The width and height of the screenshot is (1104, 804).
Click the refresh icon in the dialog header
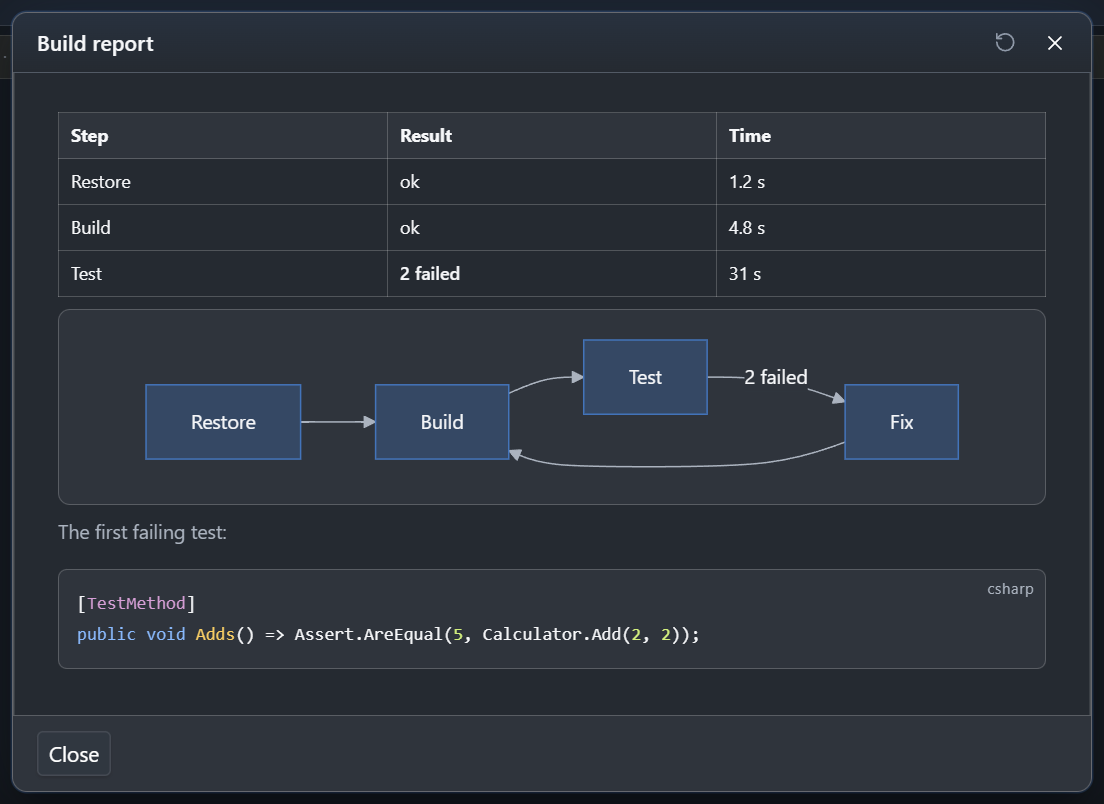(x=1005, y=42)
